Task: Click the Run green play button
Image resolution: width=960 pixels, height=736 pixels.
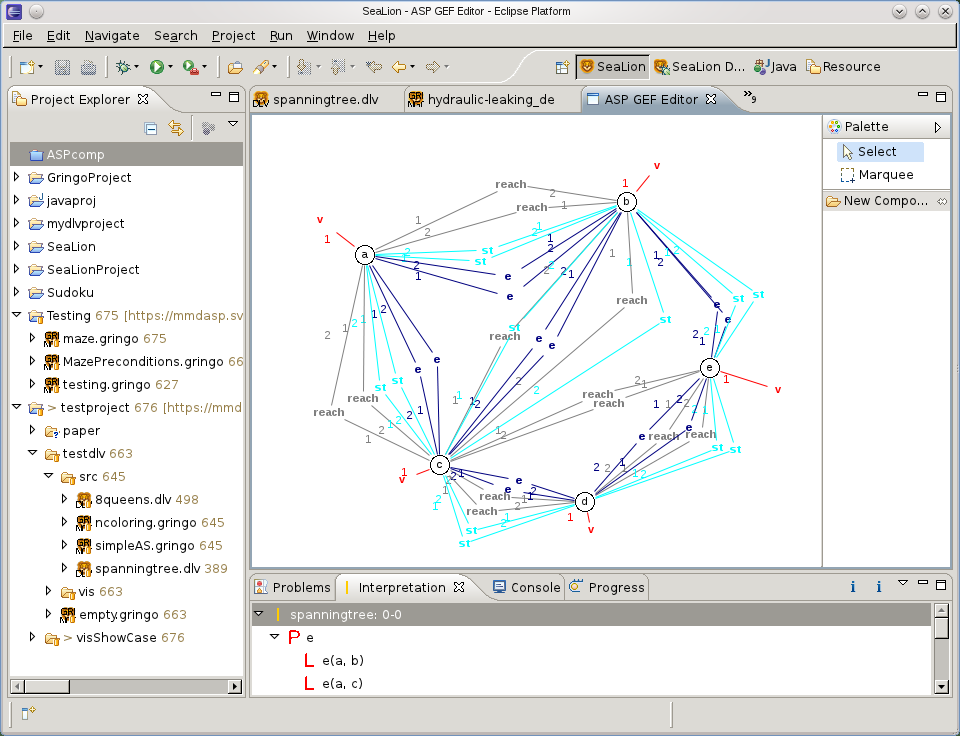Action: (156, 67)
